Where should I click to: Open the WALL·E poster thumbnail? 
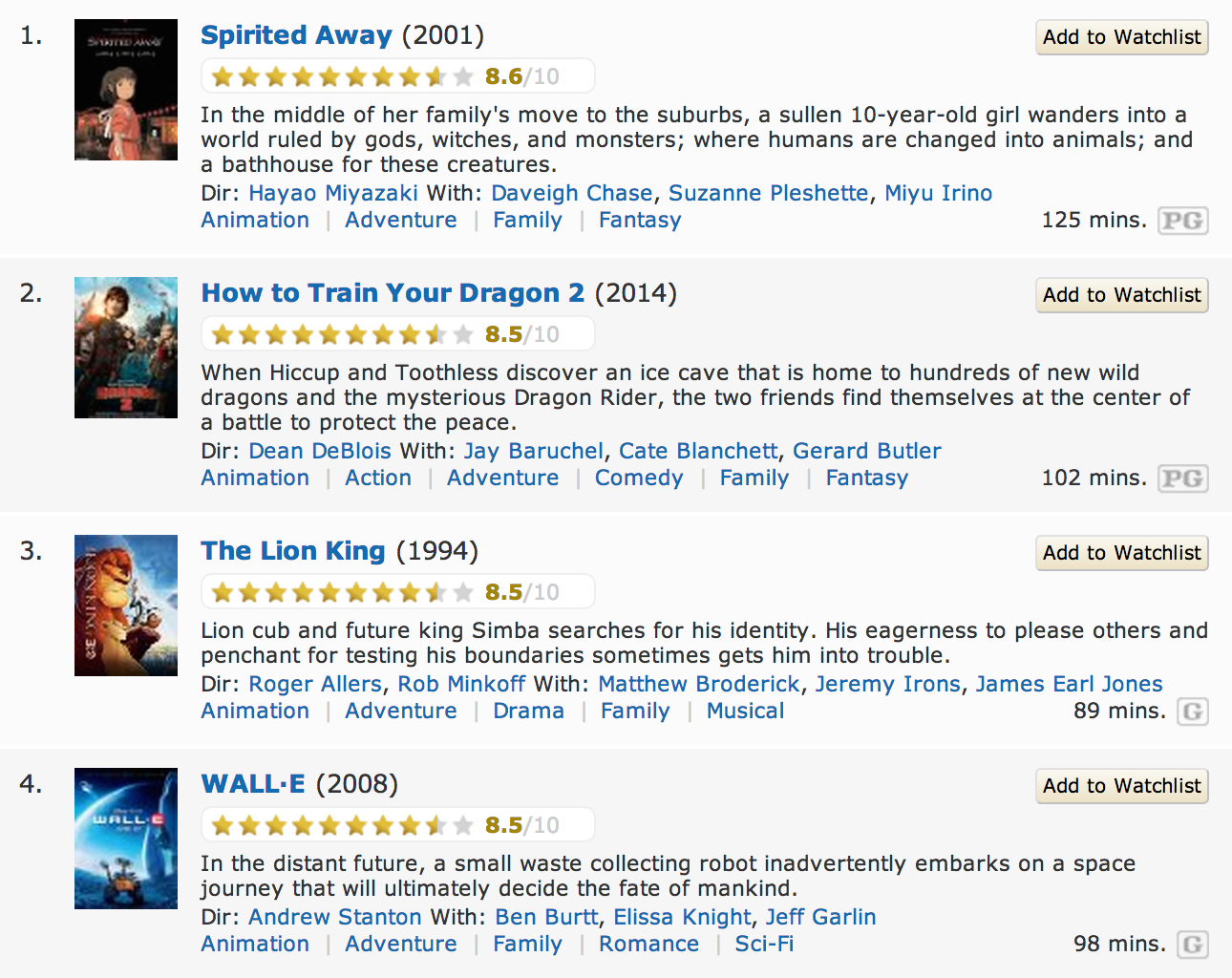[x=126, y=839]
